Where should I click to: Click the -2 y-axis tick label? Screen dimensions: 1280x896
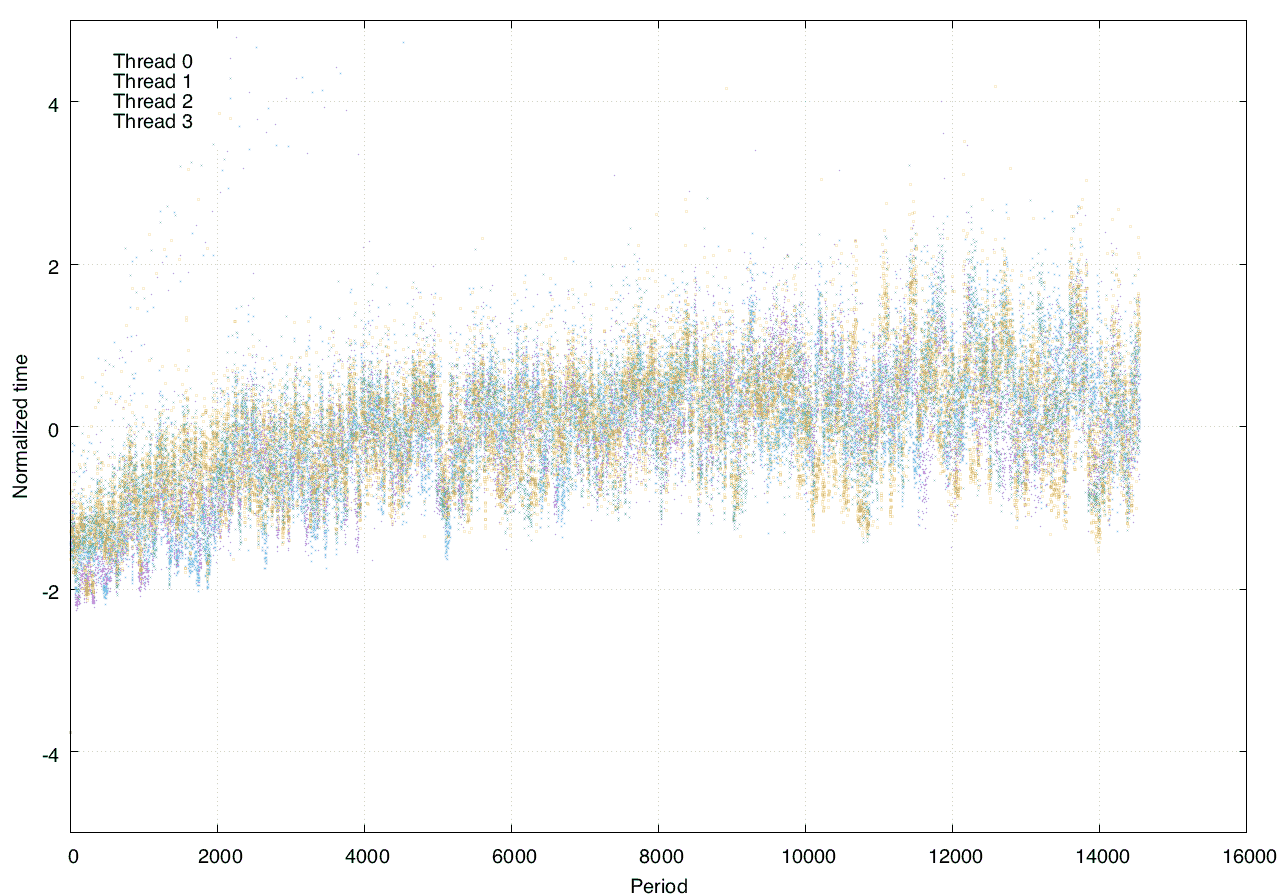pyautogui.click(x=50, y=591)
